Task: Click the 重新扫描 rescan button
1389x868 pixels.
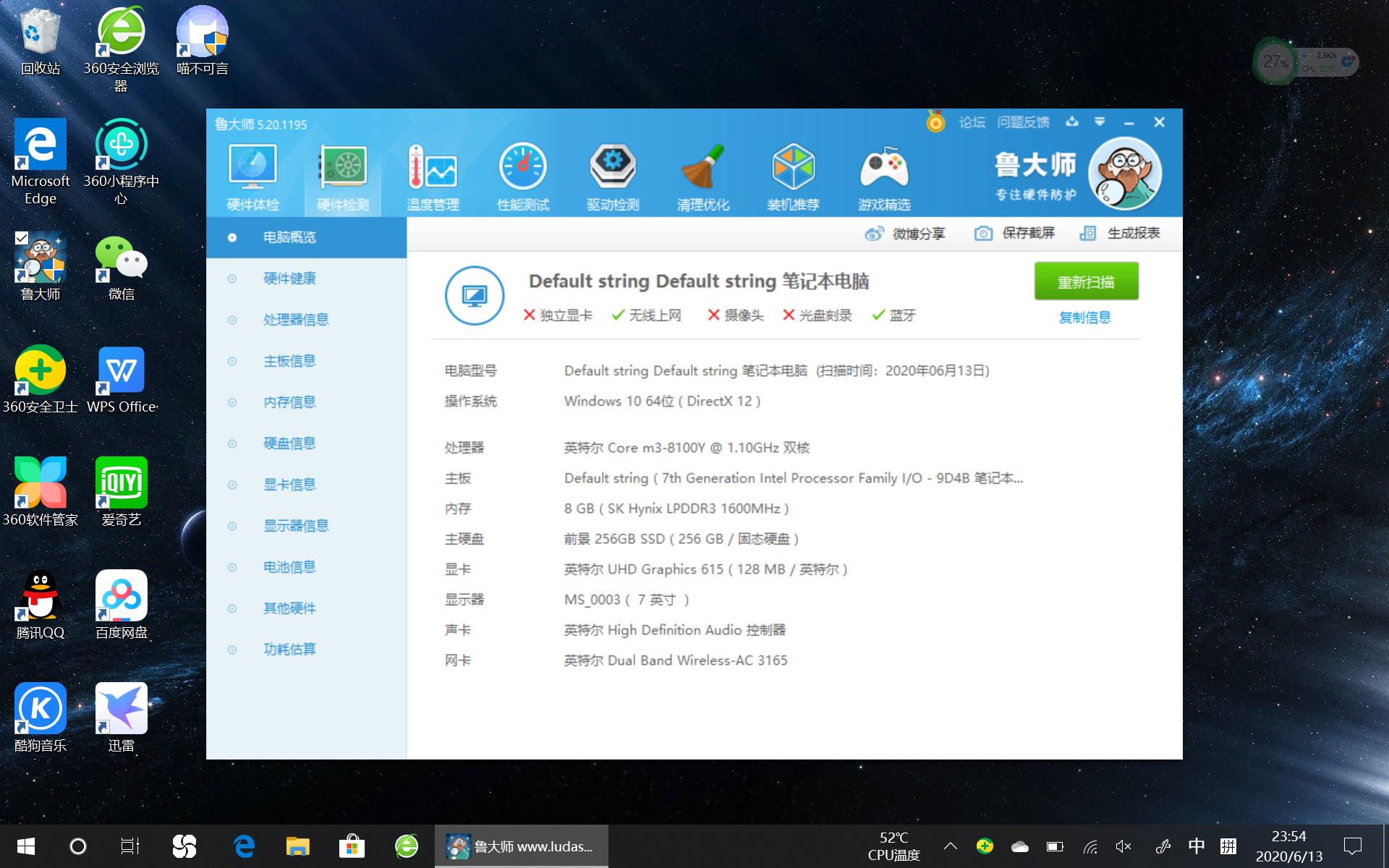Action: (1086, 281)
